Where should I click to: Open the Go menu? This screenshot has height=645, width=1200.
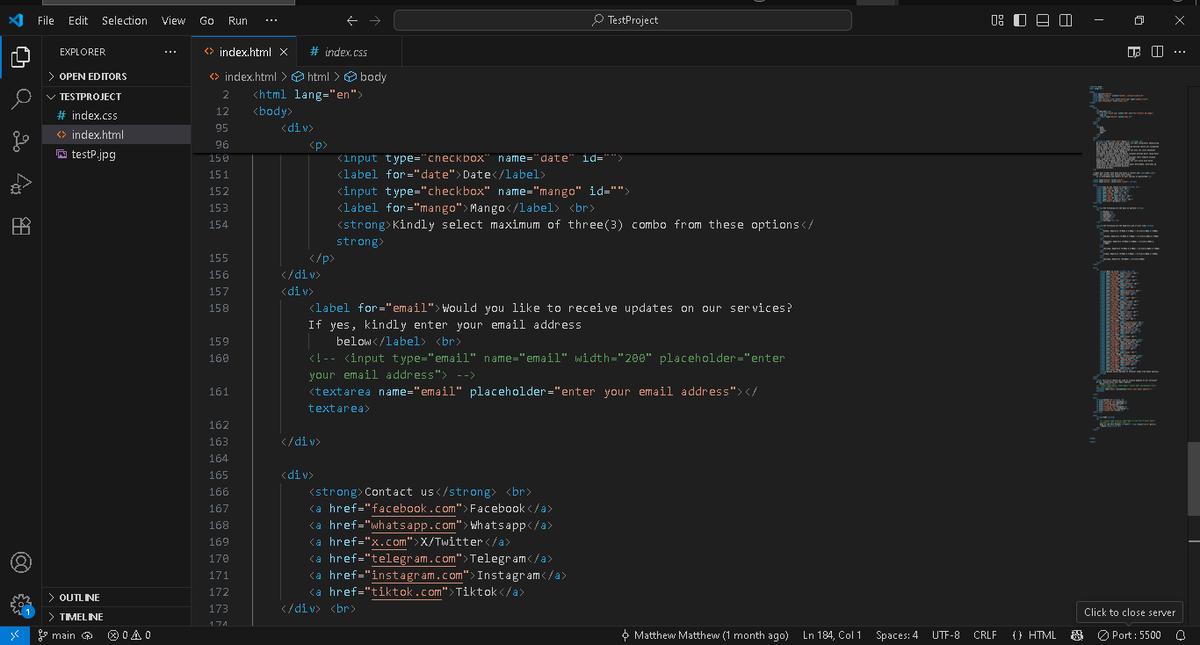click(x=207, y=20)
